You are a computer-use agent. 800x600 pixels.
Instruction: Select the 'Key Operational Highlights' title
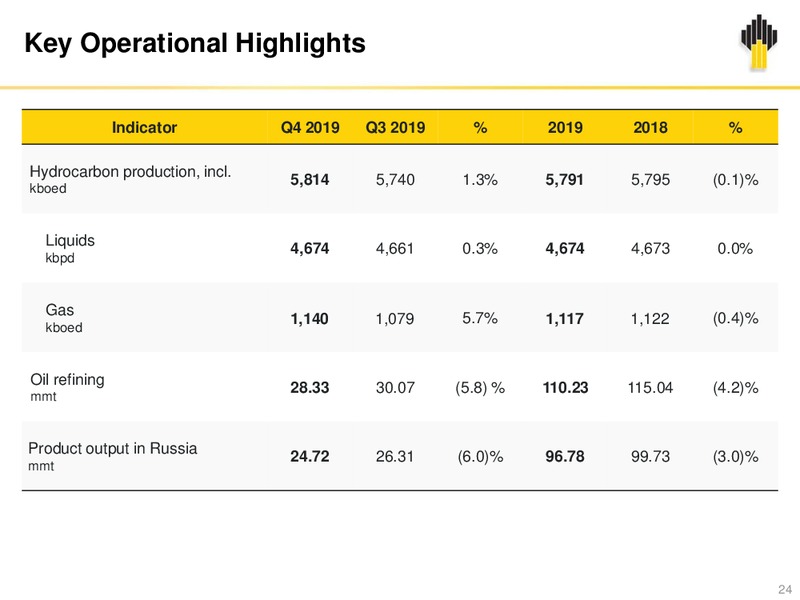point(195,43)
